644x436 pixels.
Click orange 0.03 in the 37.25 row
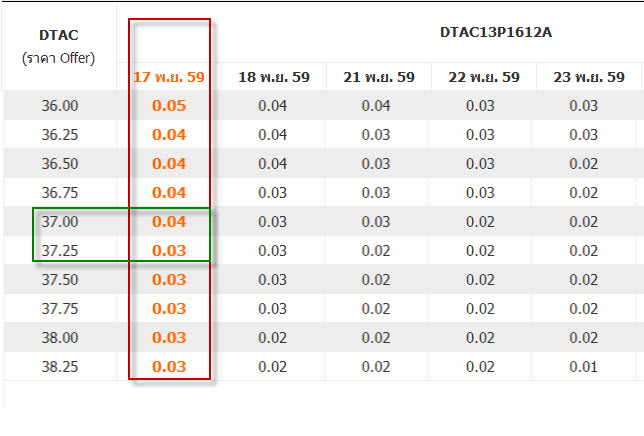(x=169, y=250)
